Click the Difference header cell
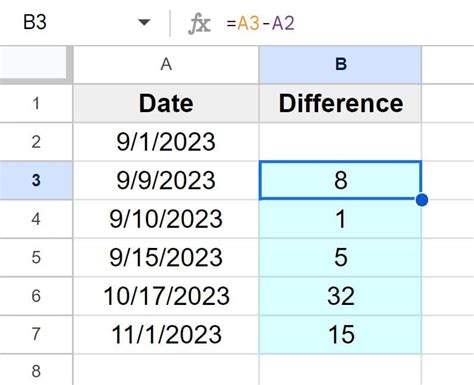The image size is (474, 385). click(x=340, y=103)
